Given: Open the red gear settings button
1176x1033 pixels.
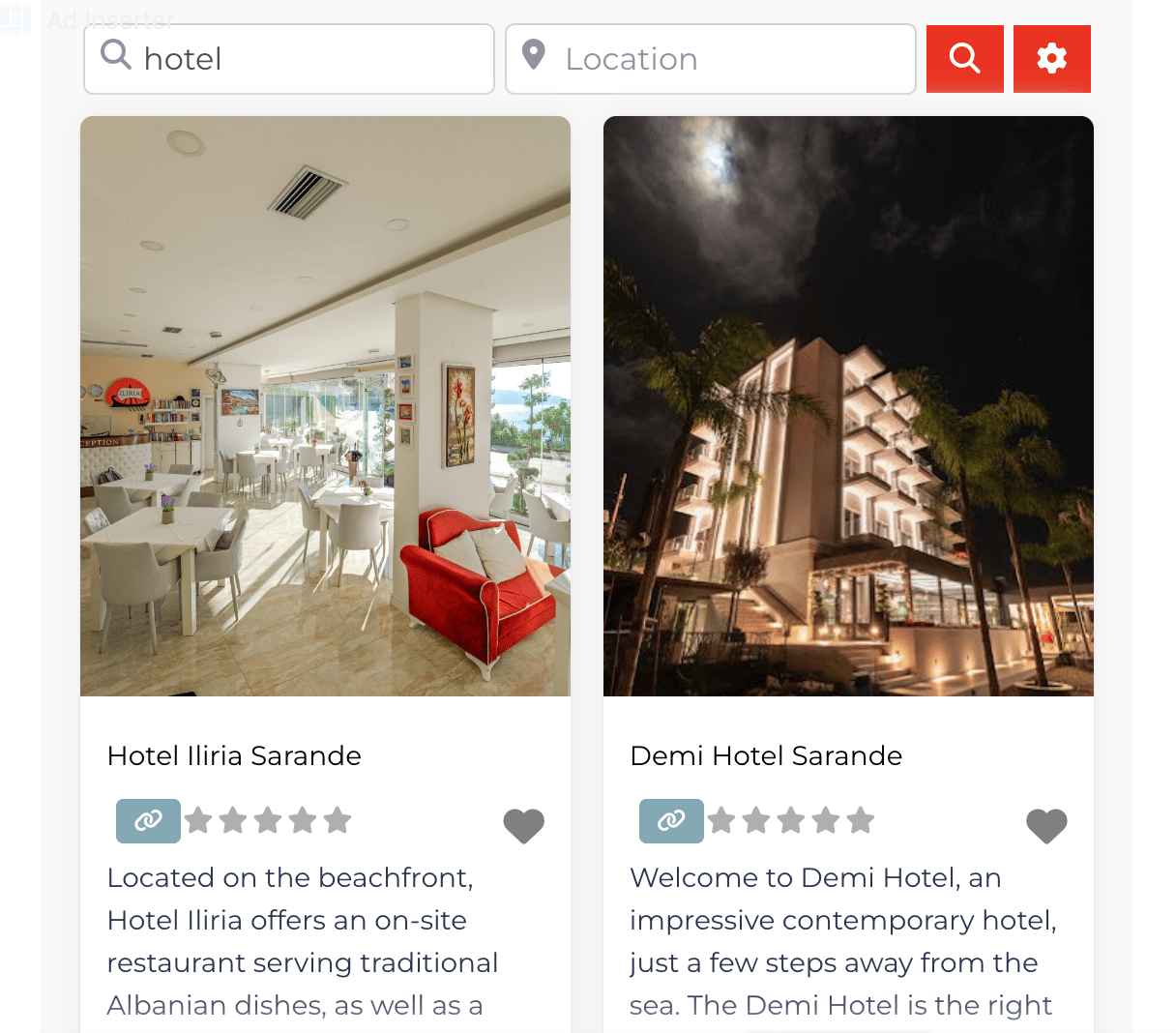Looking at the screenshot, I should point(1052,59).
